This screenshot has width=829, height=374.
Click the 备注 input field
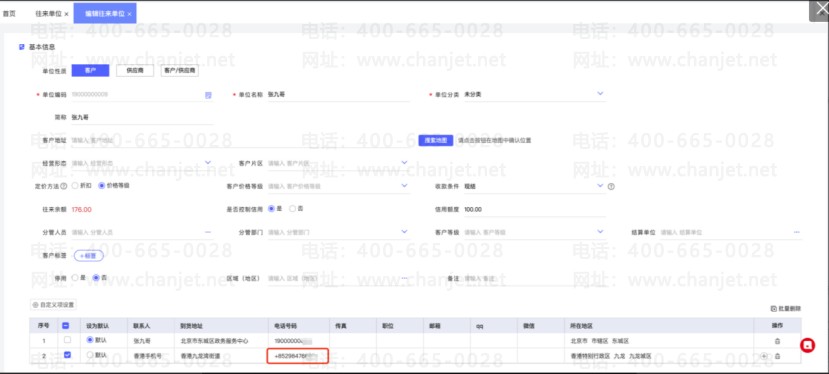(534, 278)
